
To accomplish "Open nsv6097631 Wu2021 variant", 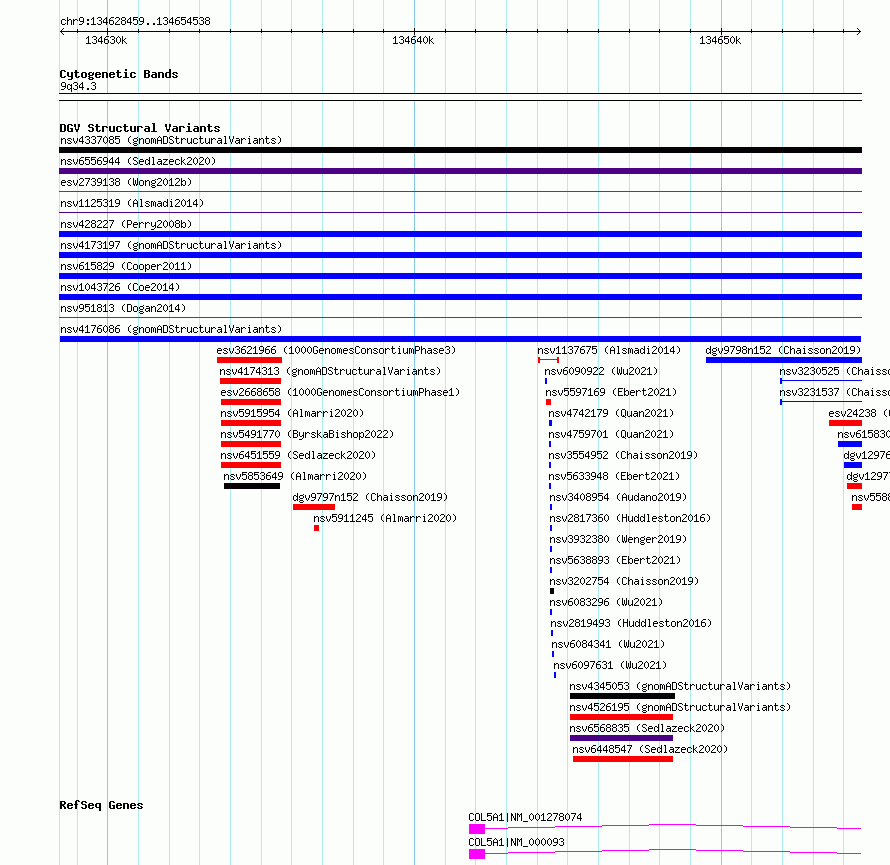I will click(610, 665).
